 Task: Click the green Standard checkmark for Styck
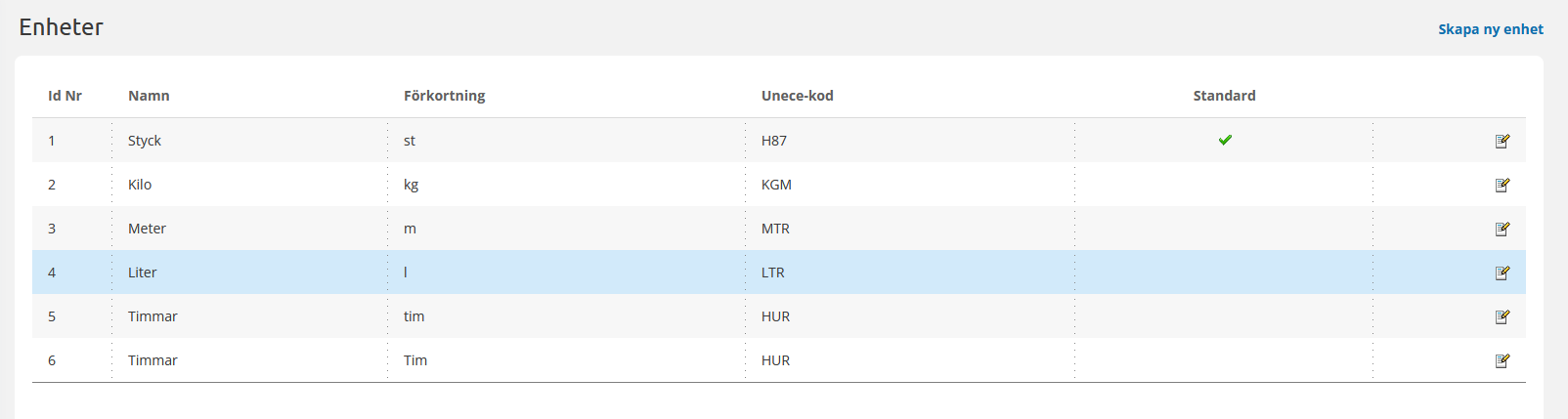pos(1225,140)
